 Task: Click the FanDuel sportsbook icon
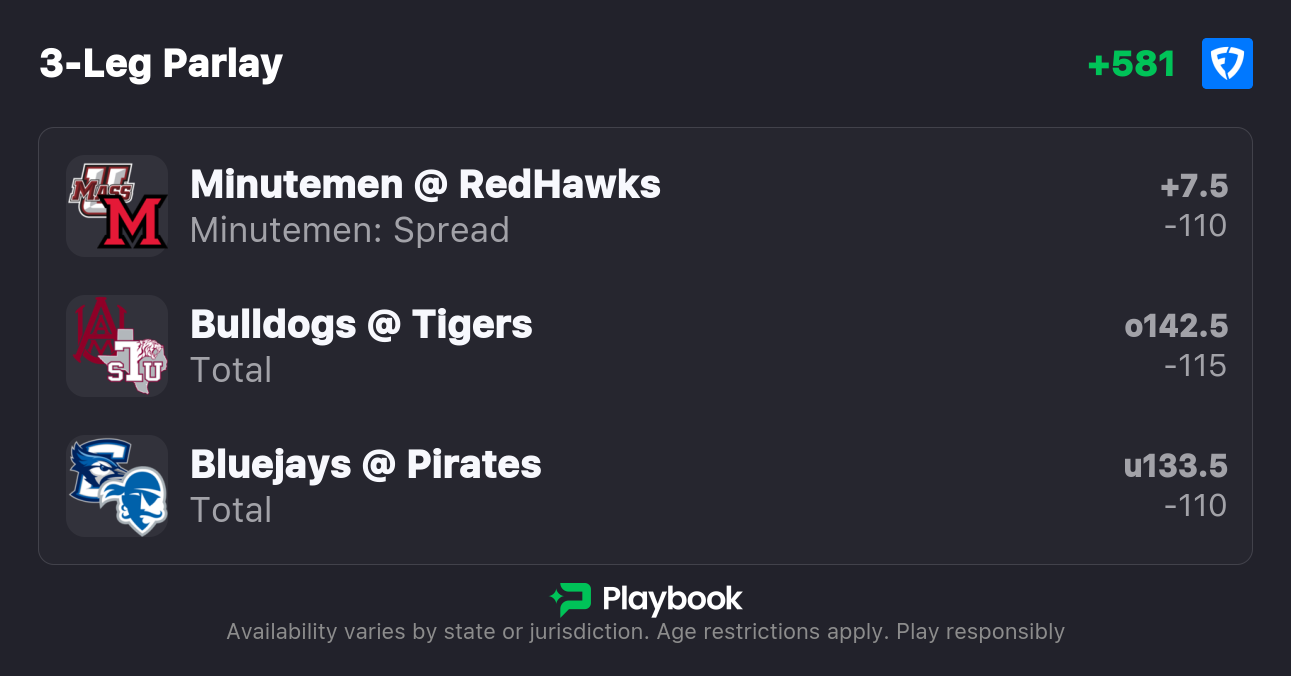click(x=1227, y=64)
